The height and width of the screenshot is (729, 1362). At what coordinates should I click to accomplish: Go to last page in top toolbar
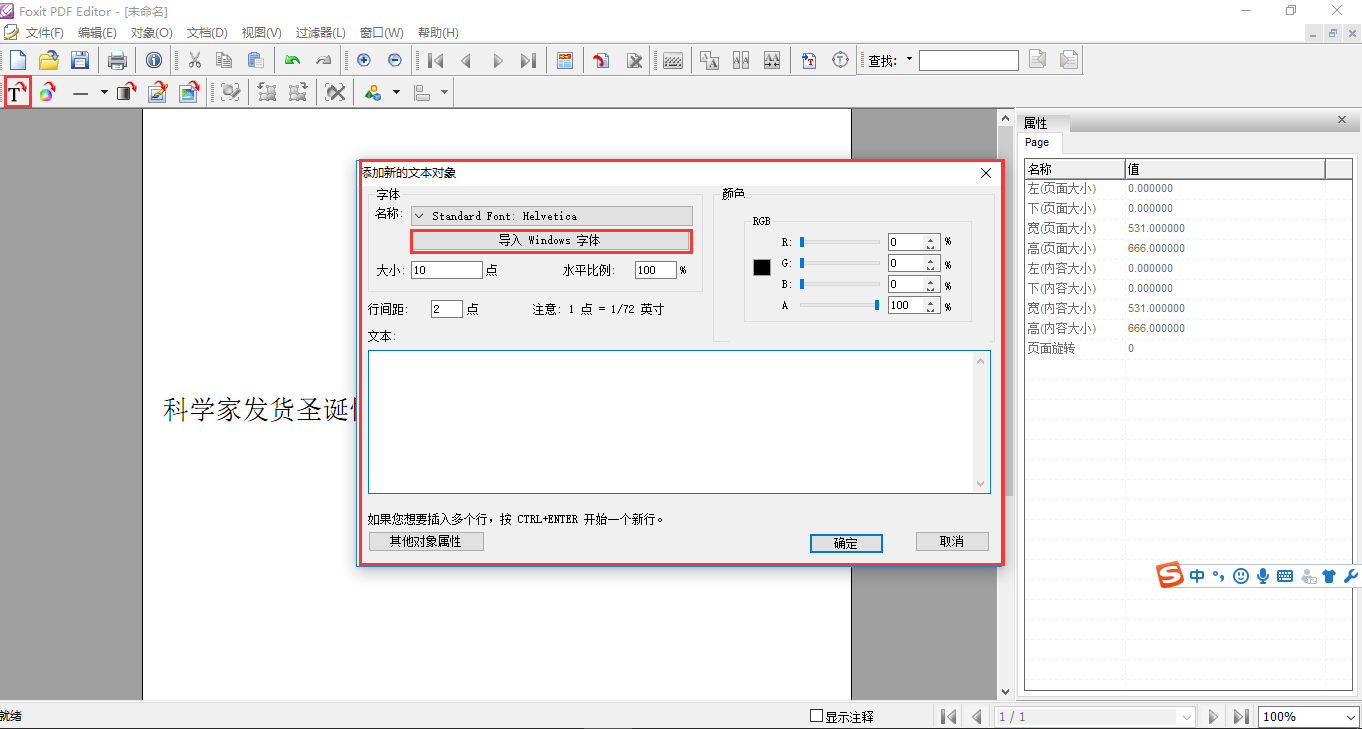[528, 60]
